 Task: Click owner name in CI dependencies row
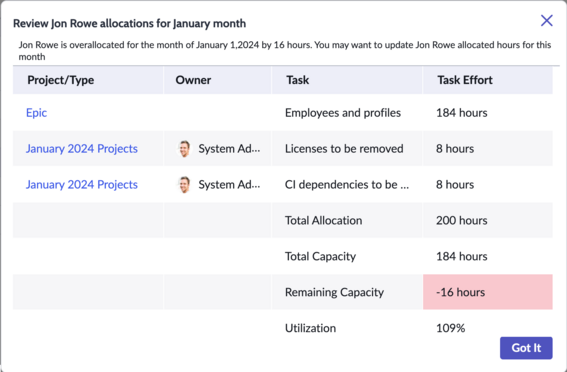pos(229,184)
